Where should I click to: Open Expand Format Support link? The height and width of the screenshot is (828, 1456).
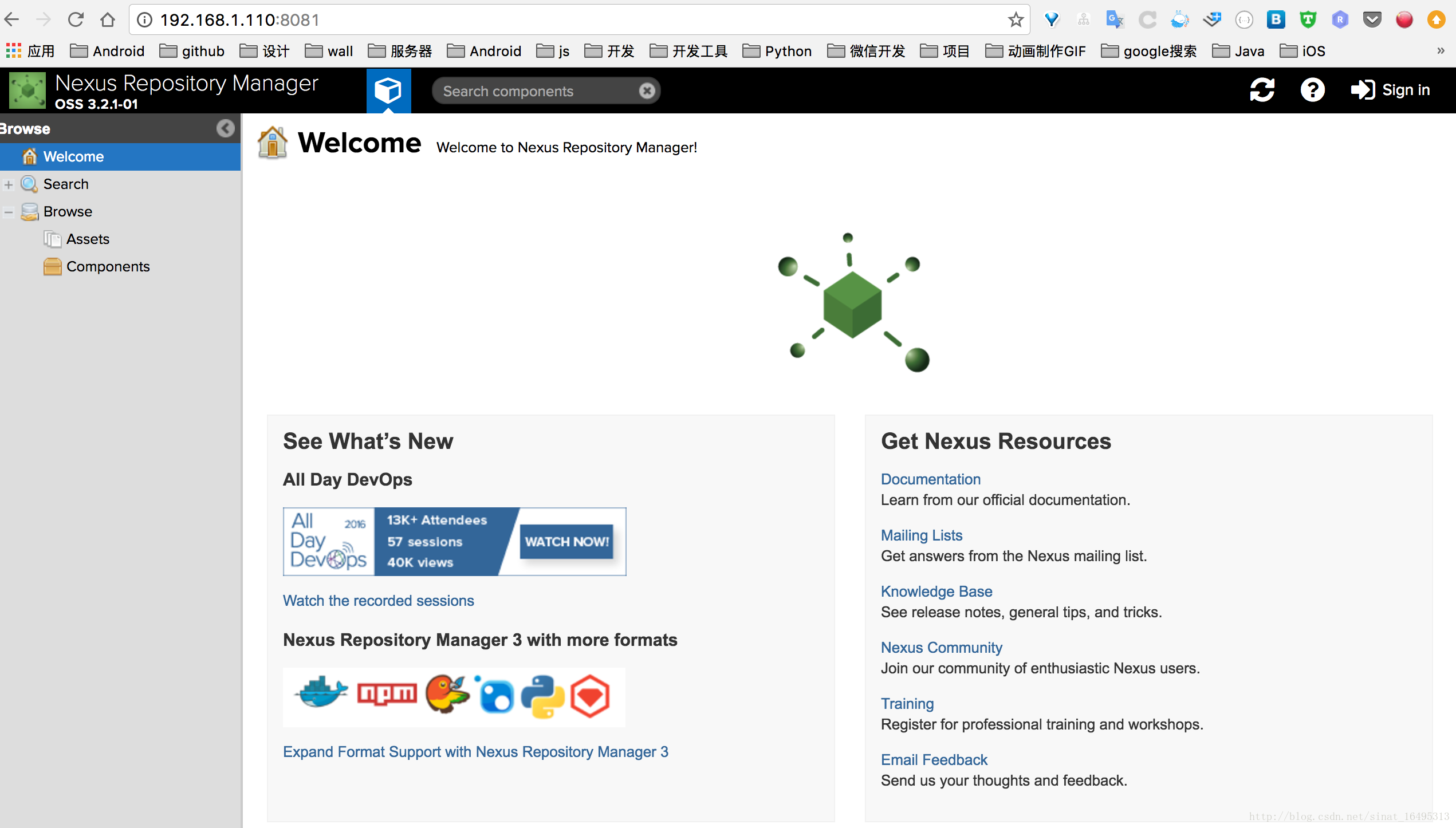[x=475, y=752]
